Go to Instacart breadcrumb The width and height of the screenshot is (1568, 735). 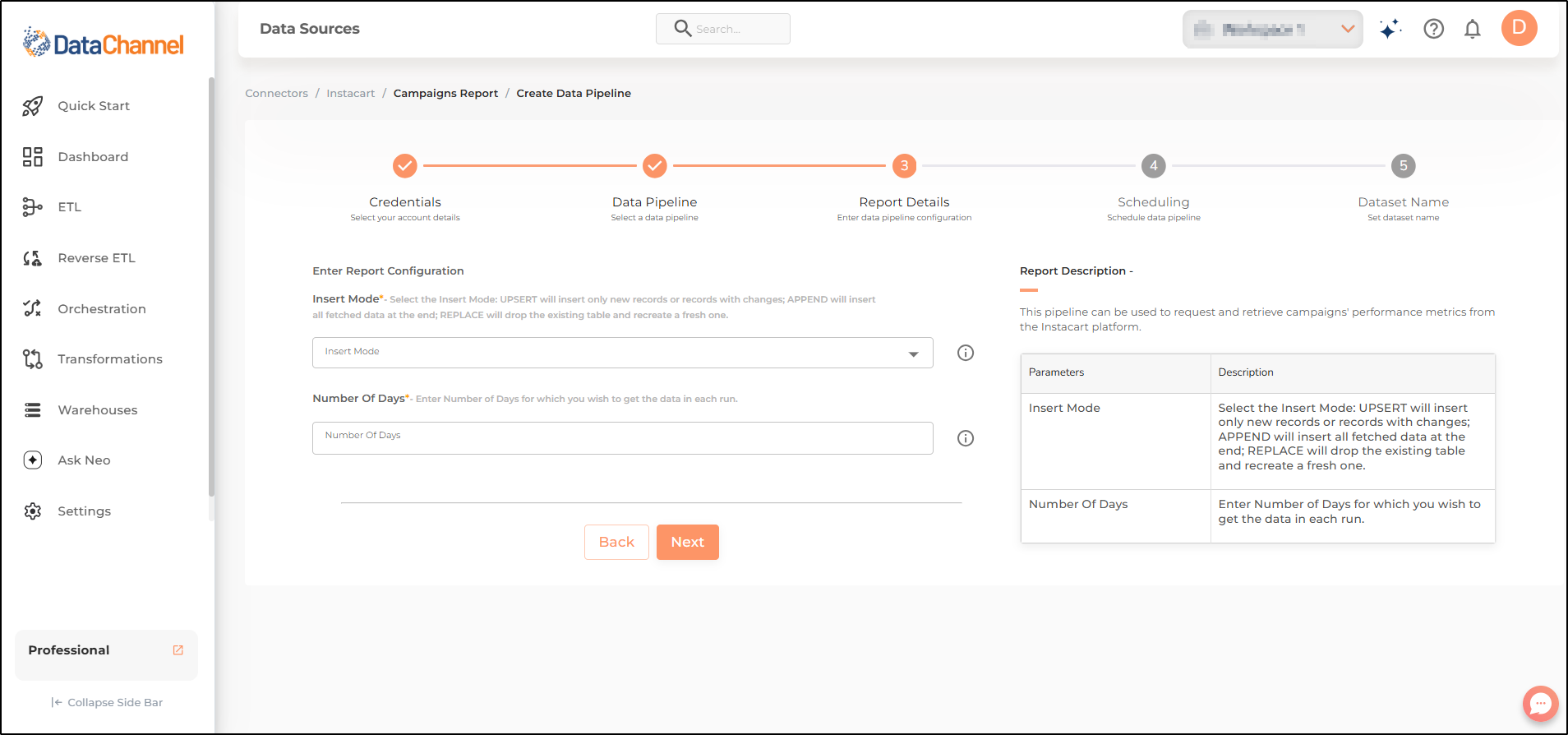[350, 94]
